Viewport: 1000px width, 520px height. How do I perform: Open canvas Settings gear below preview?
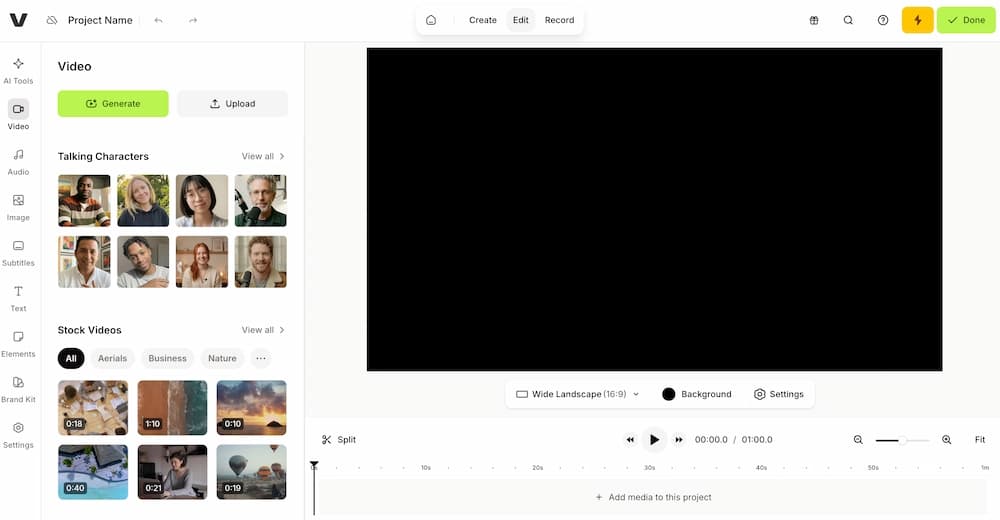coord(779,394)
